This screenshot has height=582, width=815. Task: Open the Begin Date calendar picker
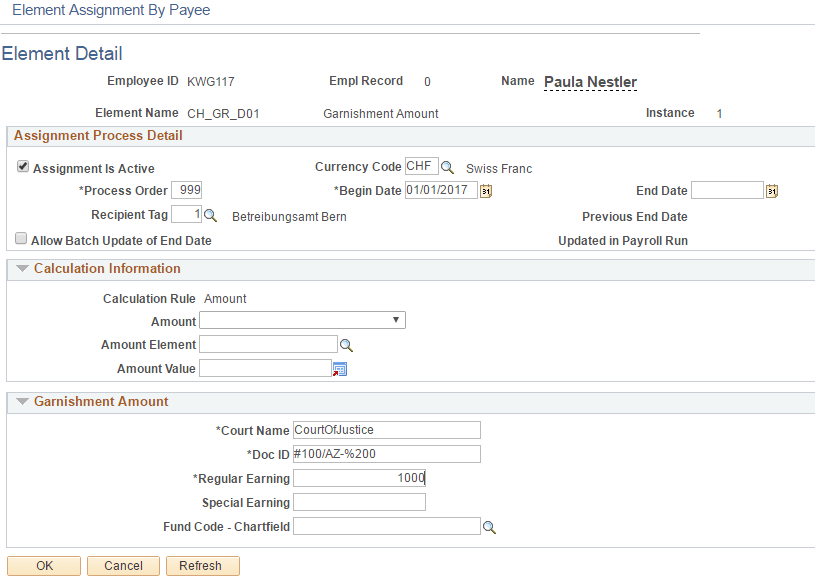tap(486, 190)
